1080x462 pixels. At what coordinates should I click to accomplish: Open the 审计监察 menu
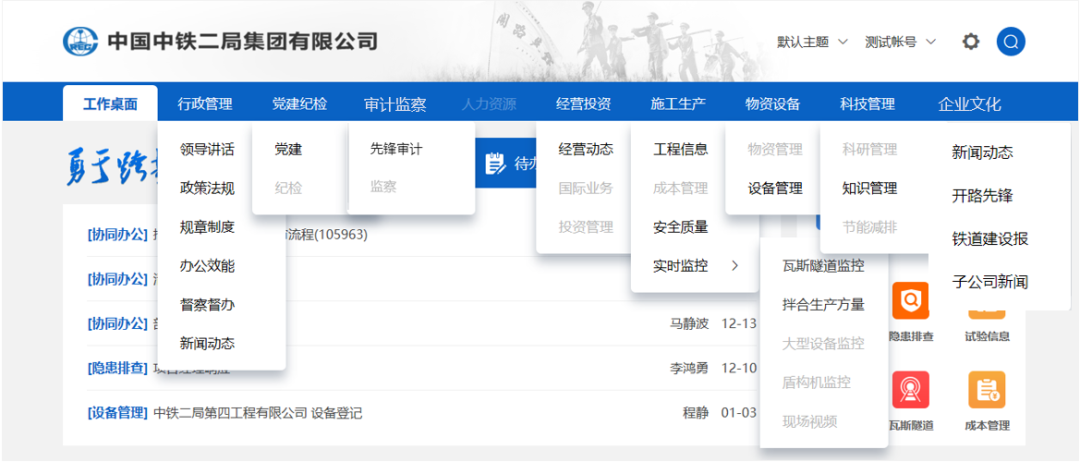(395, 105)
